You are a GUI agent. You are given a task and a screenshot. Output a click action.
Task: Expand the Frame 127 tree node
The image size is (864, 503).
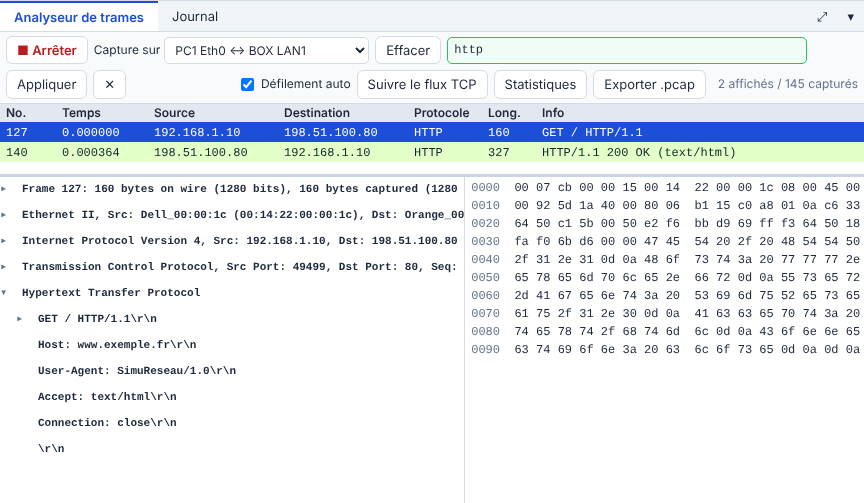[4, 189]
